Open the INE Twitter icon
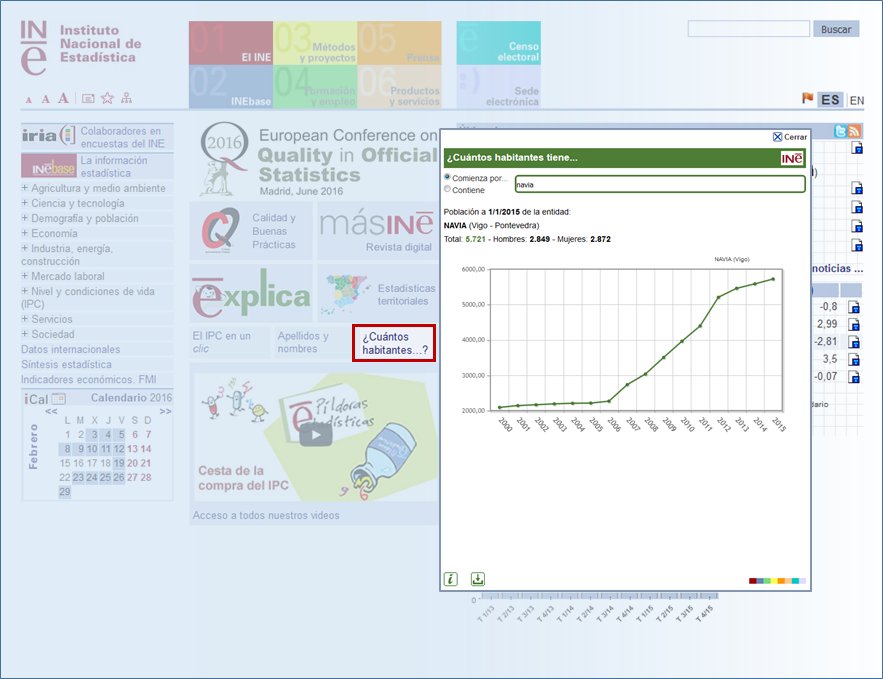The width and height of the screenshot is (883, 679). pos(840,131)
